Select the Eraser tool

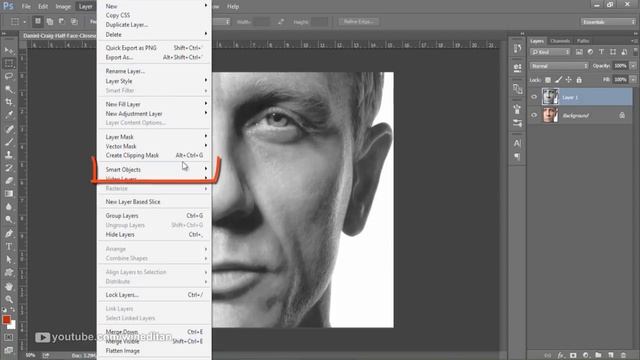[x=9, y=181]
